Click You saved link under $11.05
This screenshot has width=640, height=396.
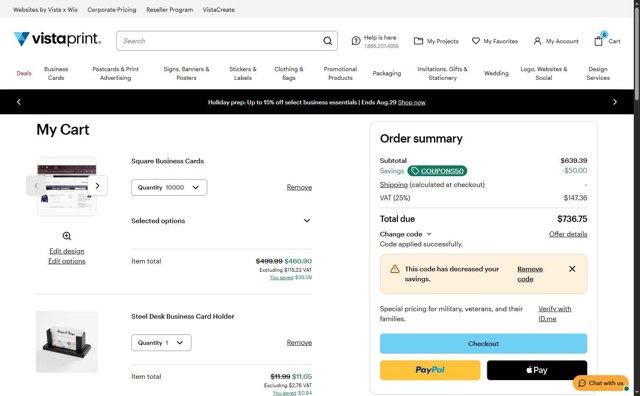pos(284,393)
